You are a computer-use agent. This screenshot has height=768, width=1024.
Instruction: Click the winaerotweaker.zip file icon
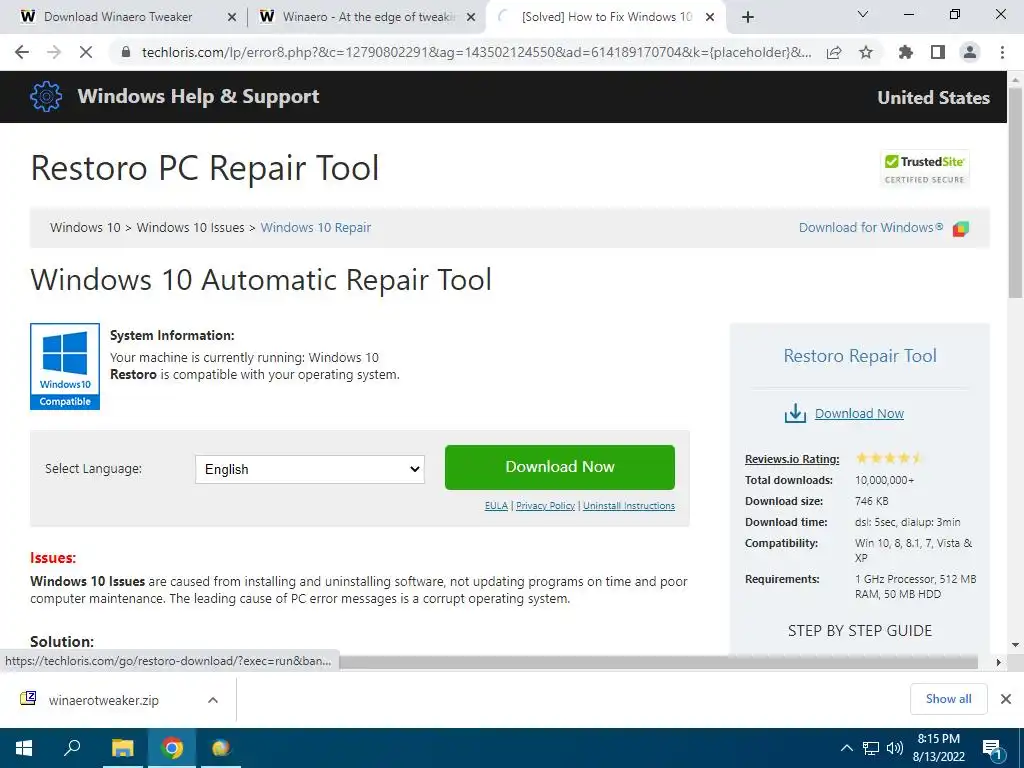[28, 699]
